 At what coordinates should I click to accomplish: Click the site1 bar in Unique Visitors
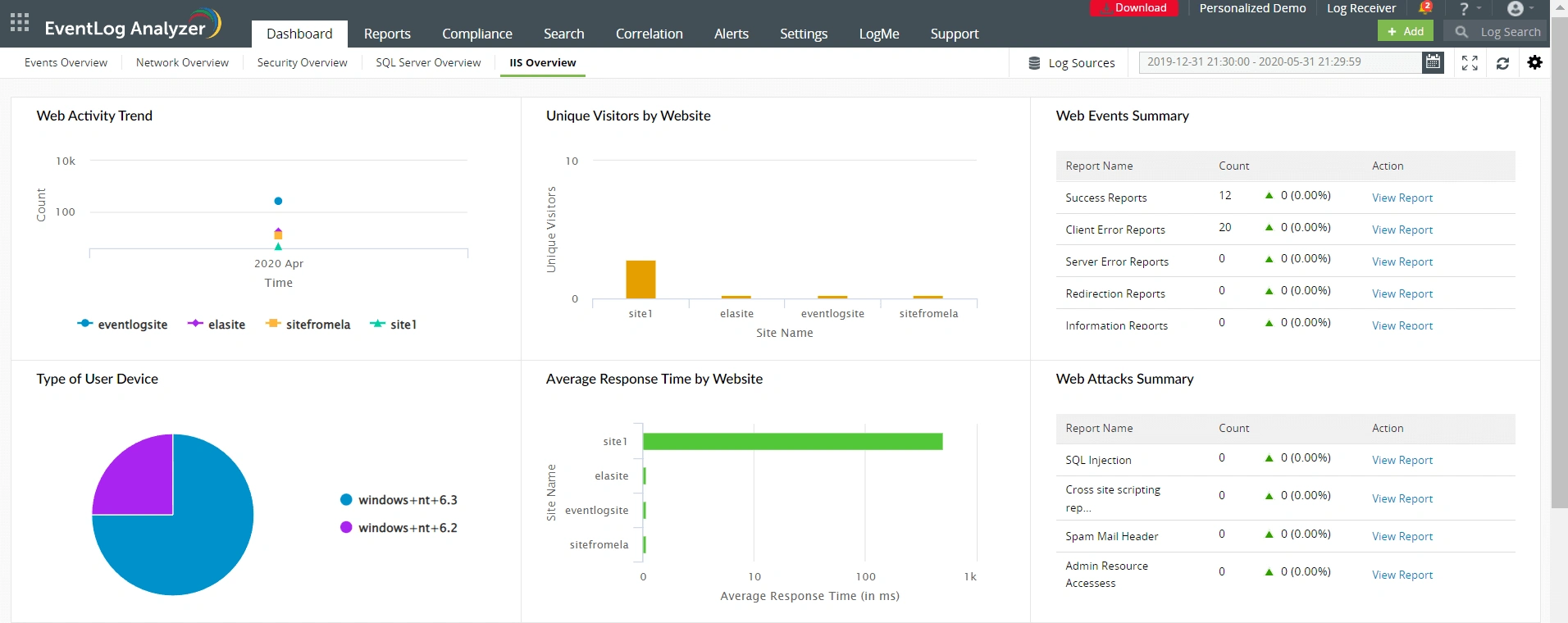pyautogui.click(x=640, y=280)
